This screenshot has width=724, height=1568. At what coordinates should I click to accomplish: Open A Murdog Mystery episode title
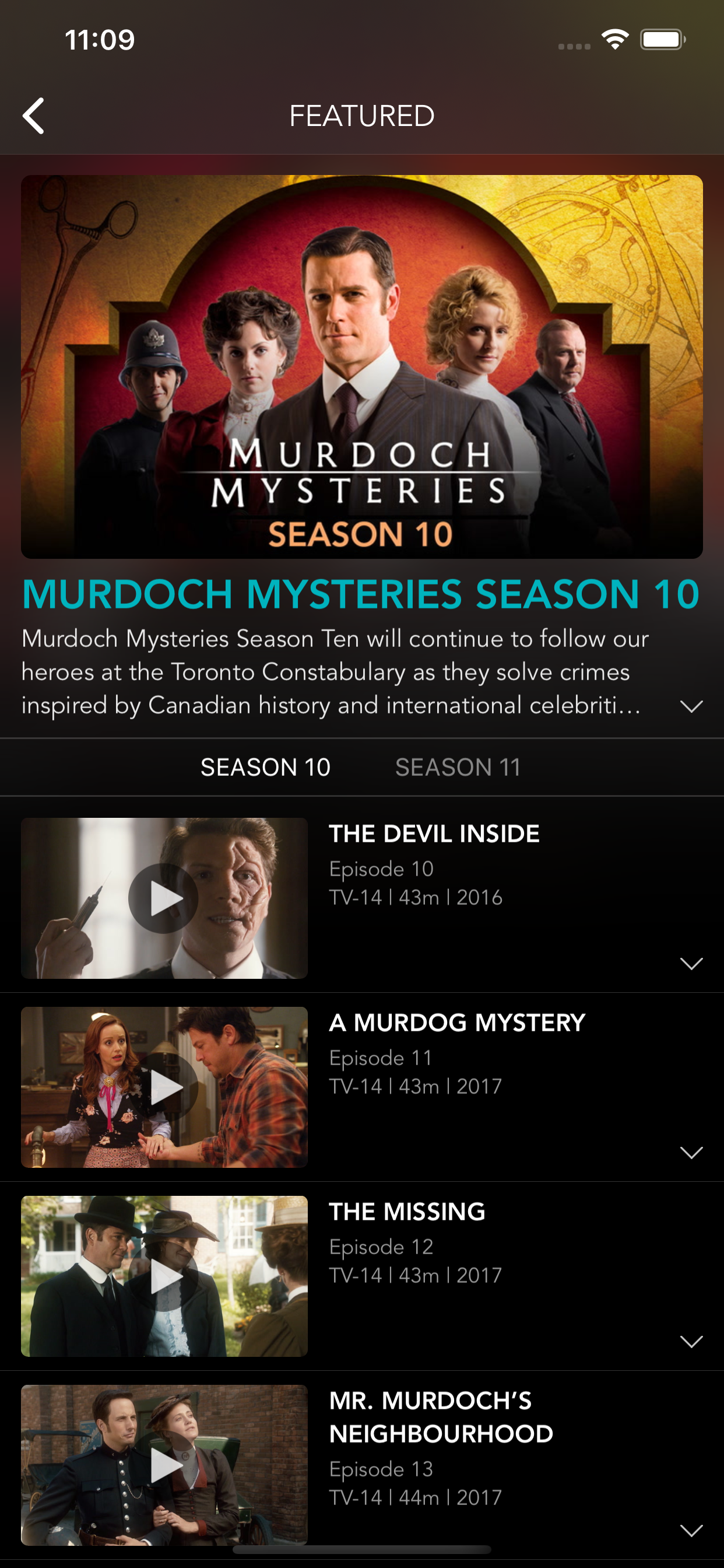(x=458, y=1023)
